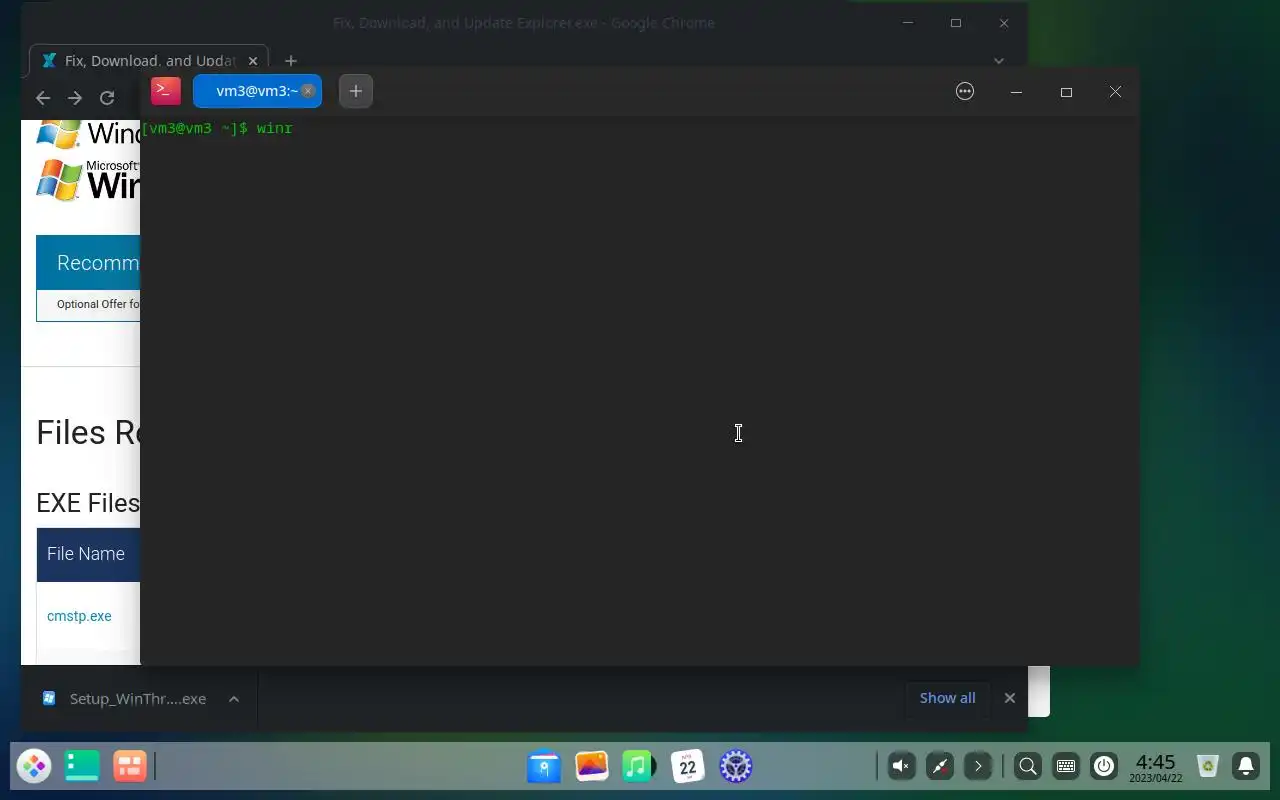Open the trash in the dock
This screenshot has height=800, width=1280.
click(x=1208, y=767)
